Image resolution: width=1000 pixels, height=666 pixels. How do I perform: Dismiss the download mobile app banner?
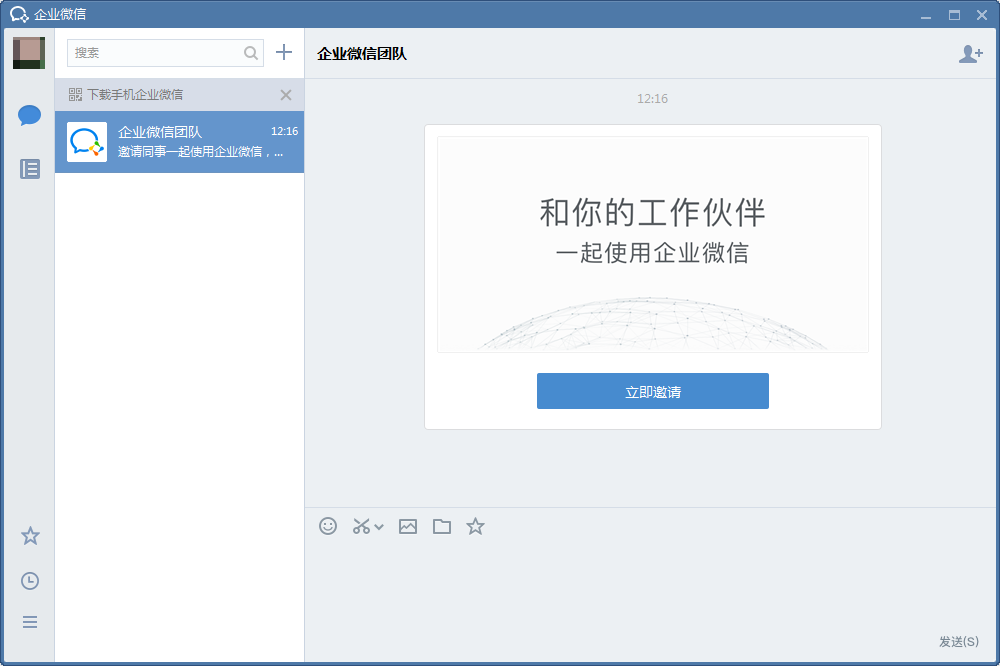(286, 95)
